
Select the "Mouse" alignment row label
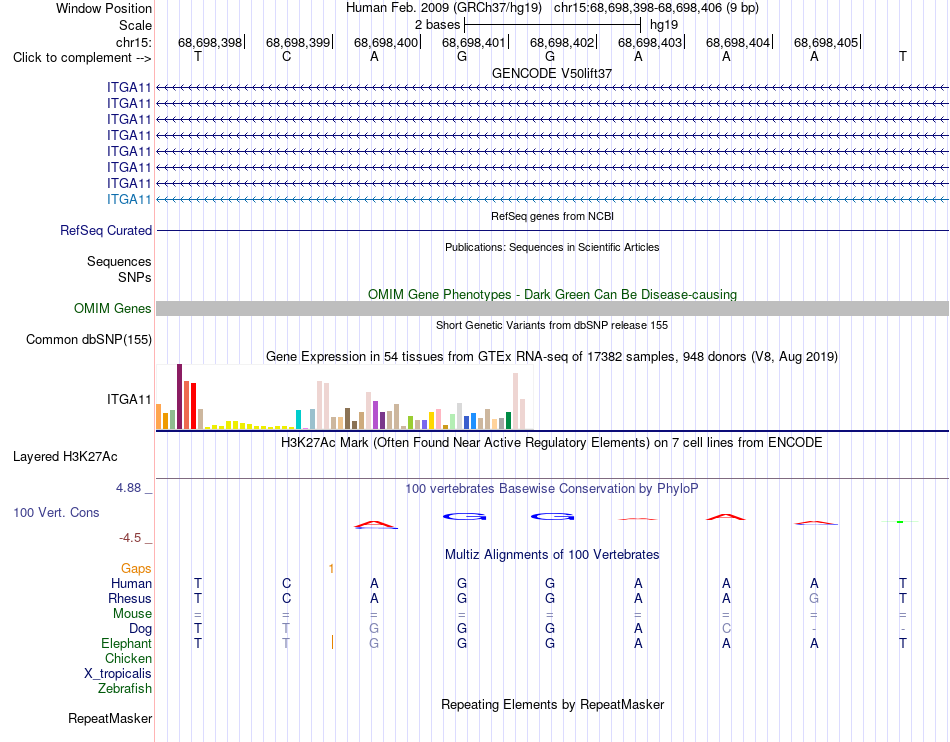click(132, 614)
